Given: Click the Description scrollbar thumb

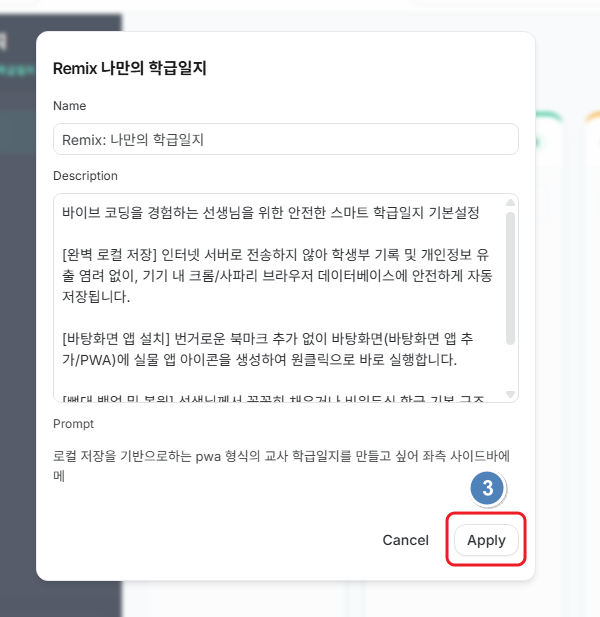Looking at the screenshot, I should click(510, 278).
